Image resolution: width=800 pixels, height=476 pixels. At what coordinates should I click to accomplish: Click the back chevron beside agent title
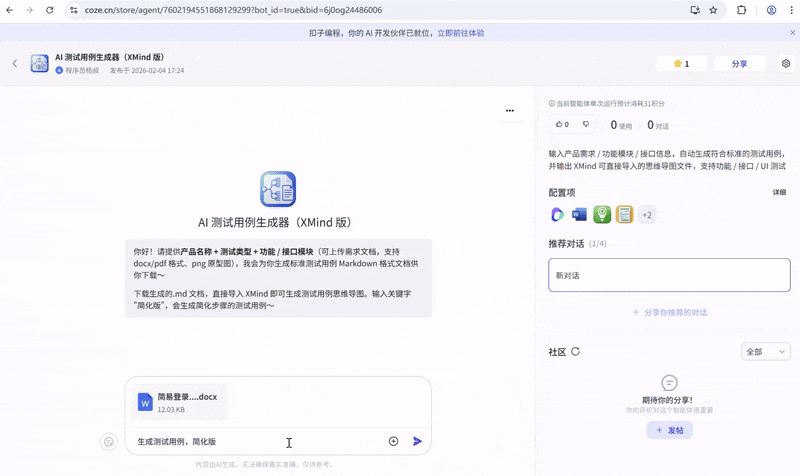point(15,63)
